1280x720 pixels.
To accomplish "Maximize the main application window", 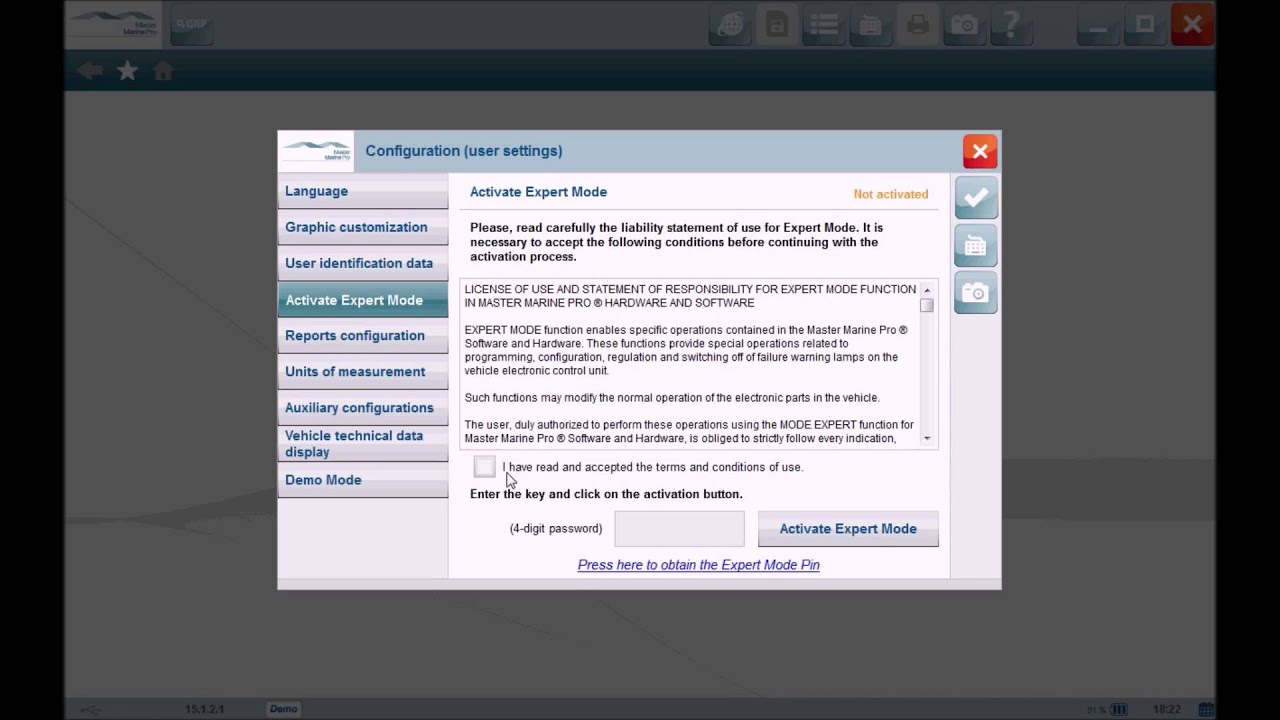I will (x=1146, y=25).
